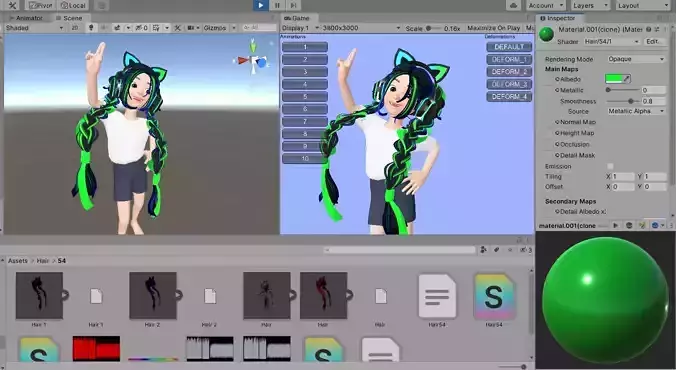Open the 3800x3000 resolution dropdown
Screen dimensions: 676x370
(362, 28)
